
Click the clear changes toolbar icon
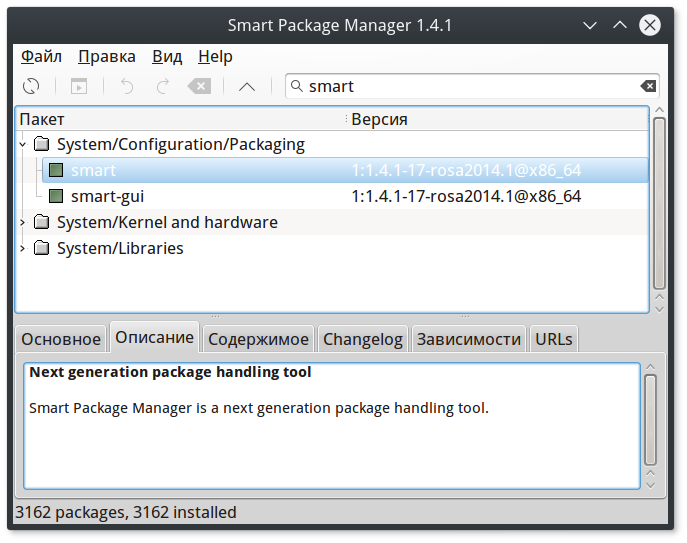200,87
